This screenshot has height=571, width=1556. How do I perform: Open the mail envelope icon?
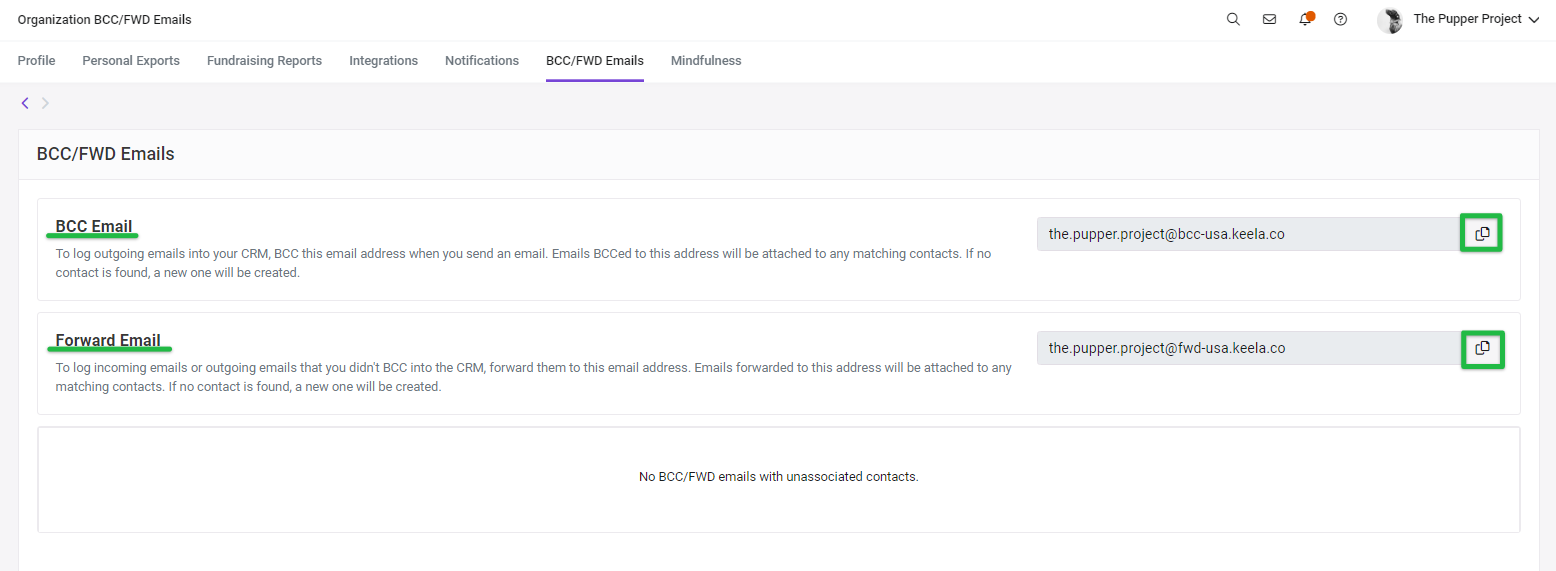[1269, 19]
